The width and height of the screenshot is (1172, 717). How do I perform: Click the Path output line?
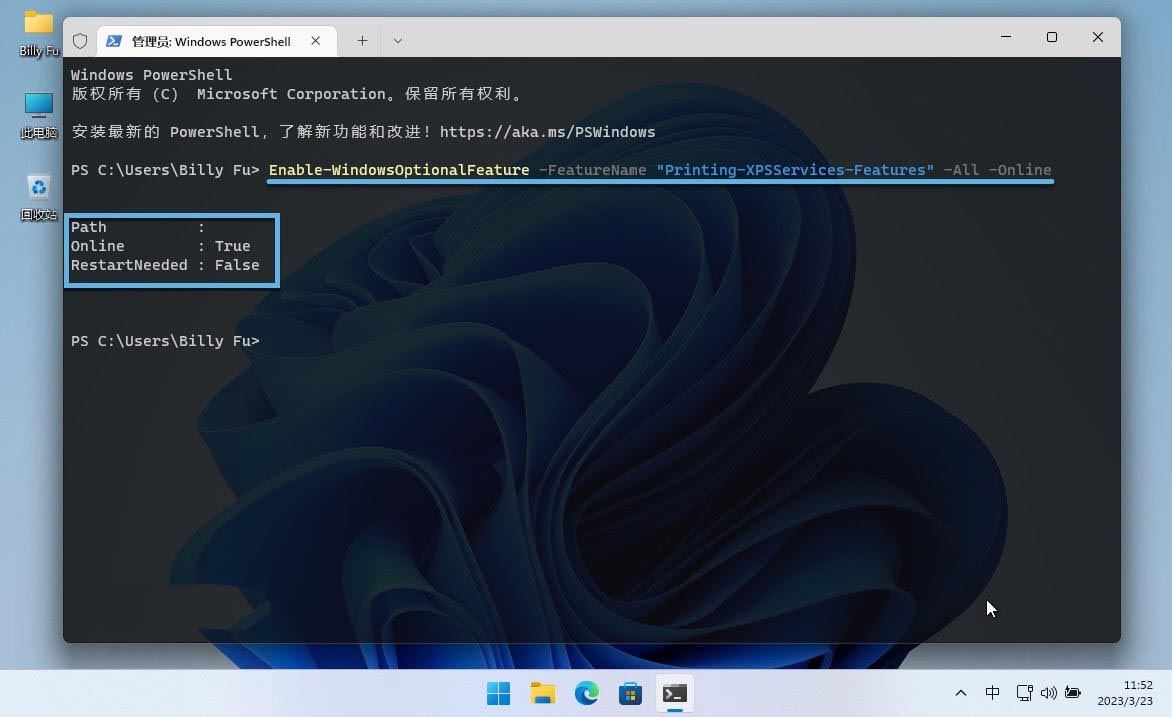coord(138,227)
